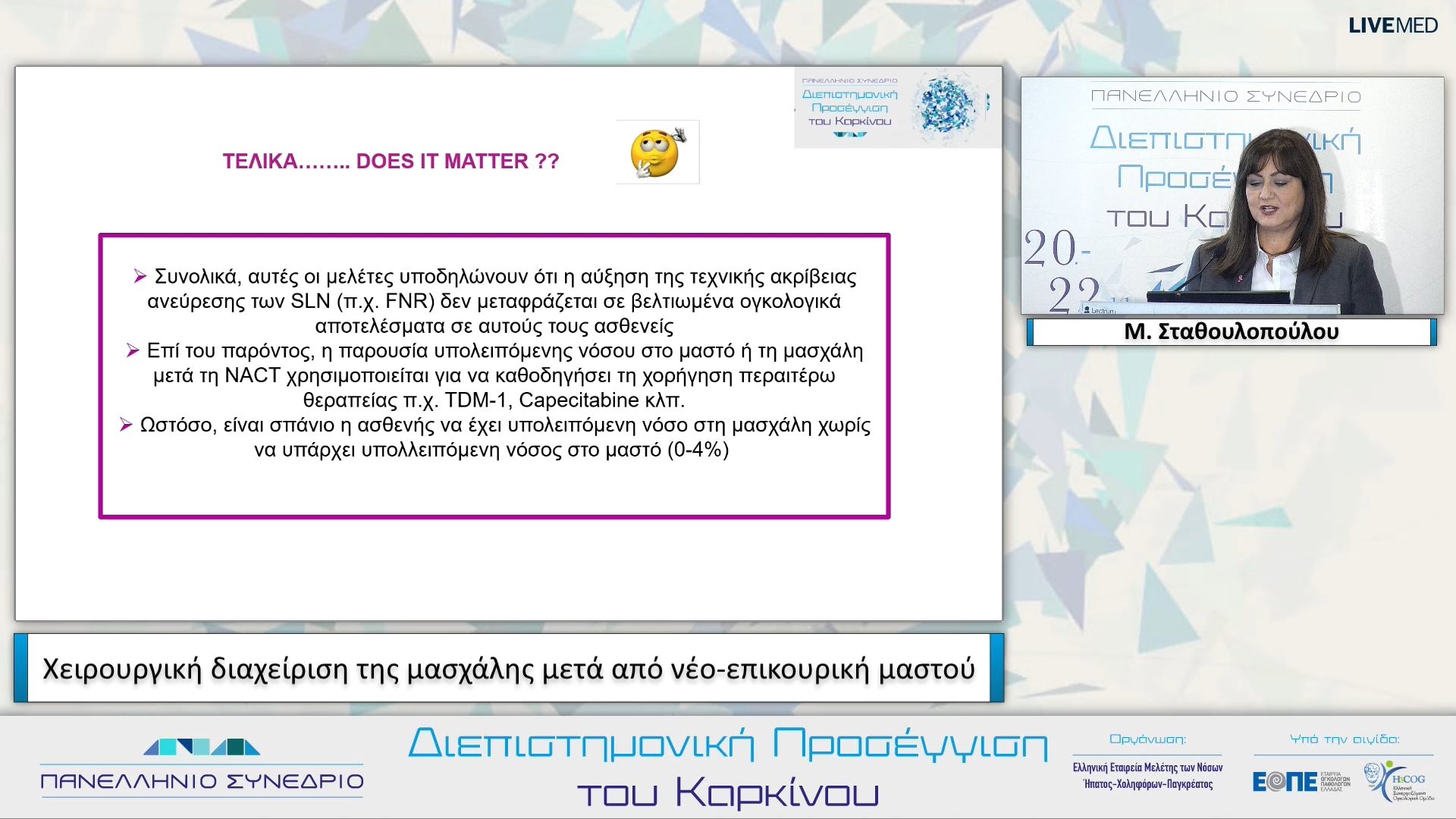Click the speaker name label Μ. Σταθουλοπούλου
Image resolution: width=1456 pixels, height=819 pixels.
(1232, 331)
